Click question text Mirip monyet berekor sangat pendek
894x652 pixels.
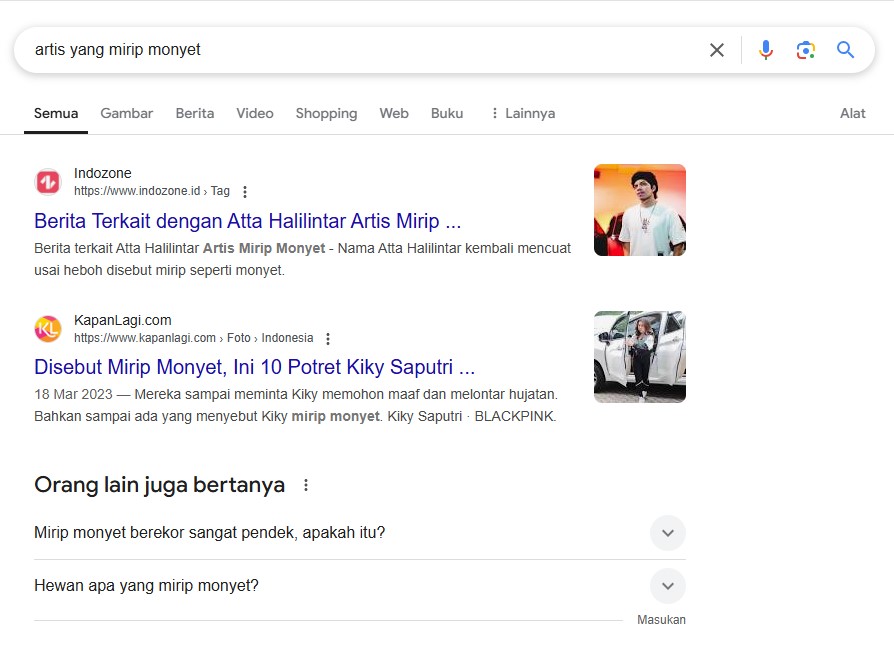click(x=209, y=533)
